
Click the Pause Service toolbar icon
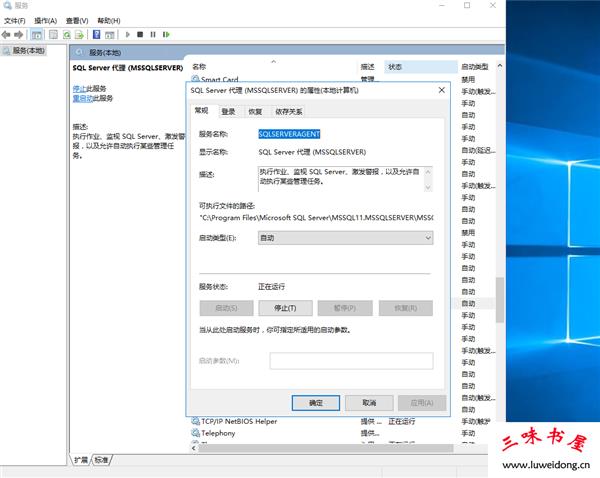[x=153, y=34]
